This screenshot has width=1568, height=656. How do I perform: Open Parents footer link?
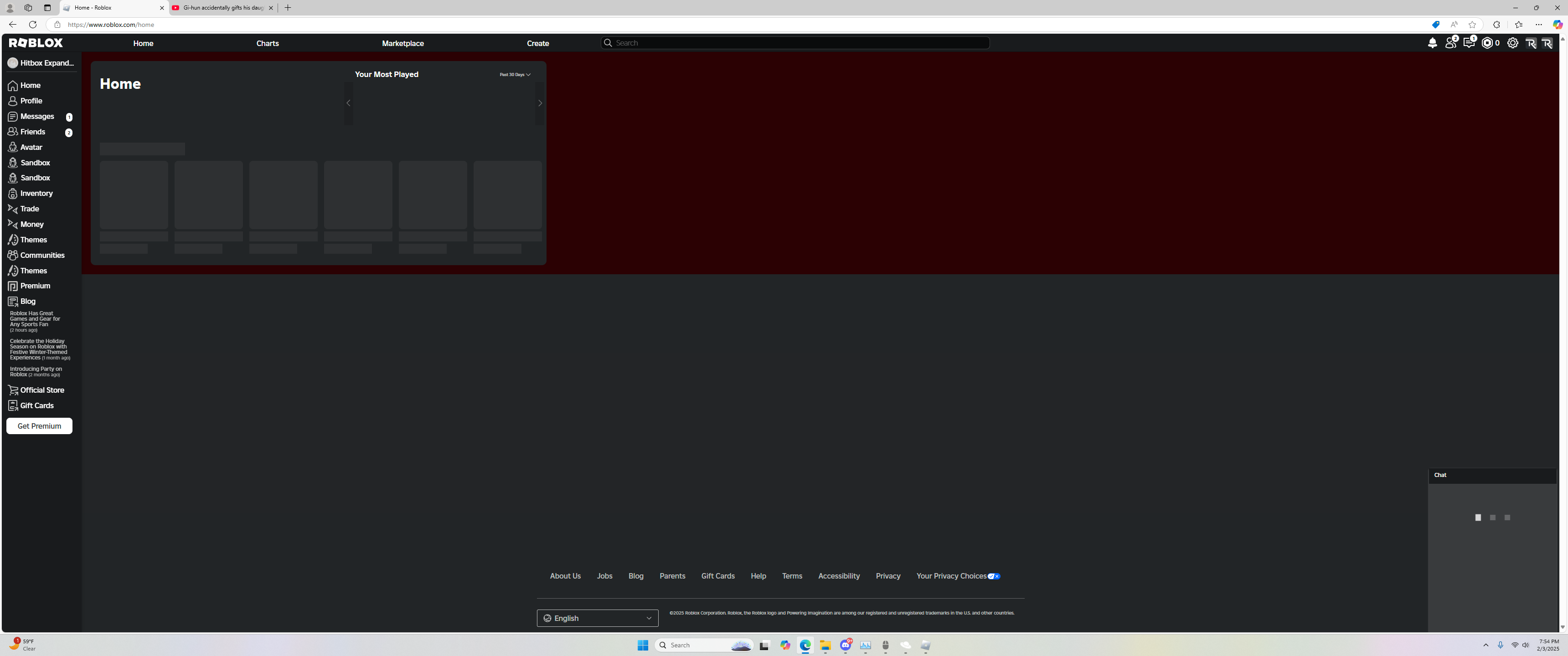pyautogui.click(x=672, y=576)
